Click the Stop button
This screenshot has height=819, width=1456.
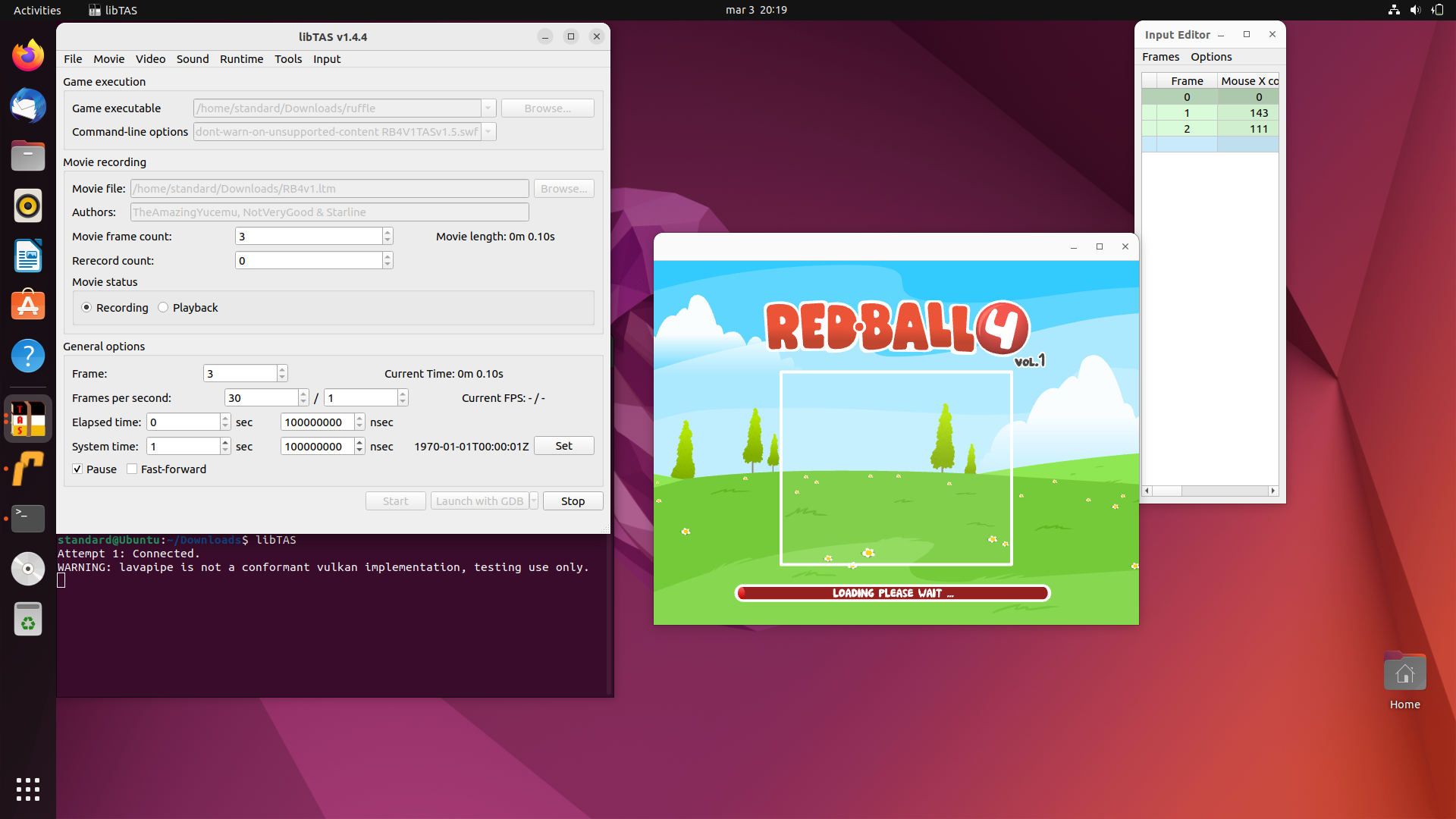(573, 501)
